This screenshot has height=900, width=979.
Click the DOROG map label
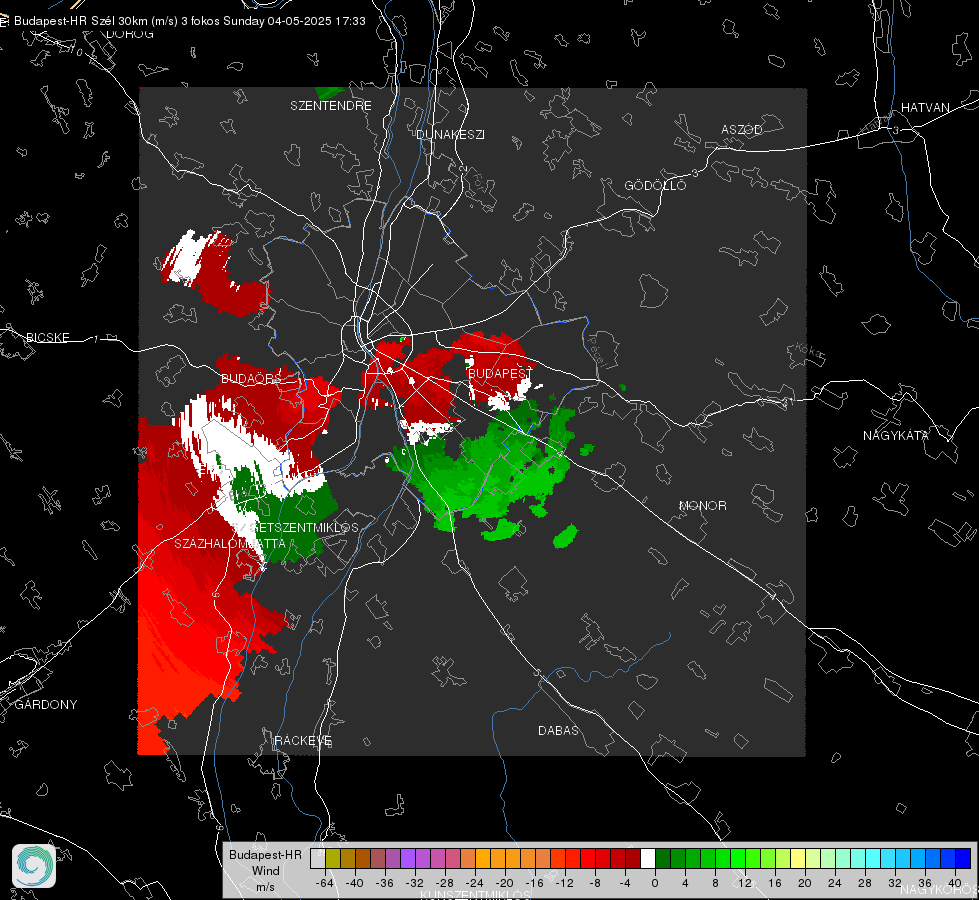pos(130,34)
